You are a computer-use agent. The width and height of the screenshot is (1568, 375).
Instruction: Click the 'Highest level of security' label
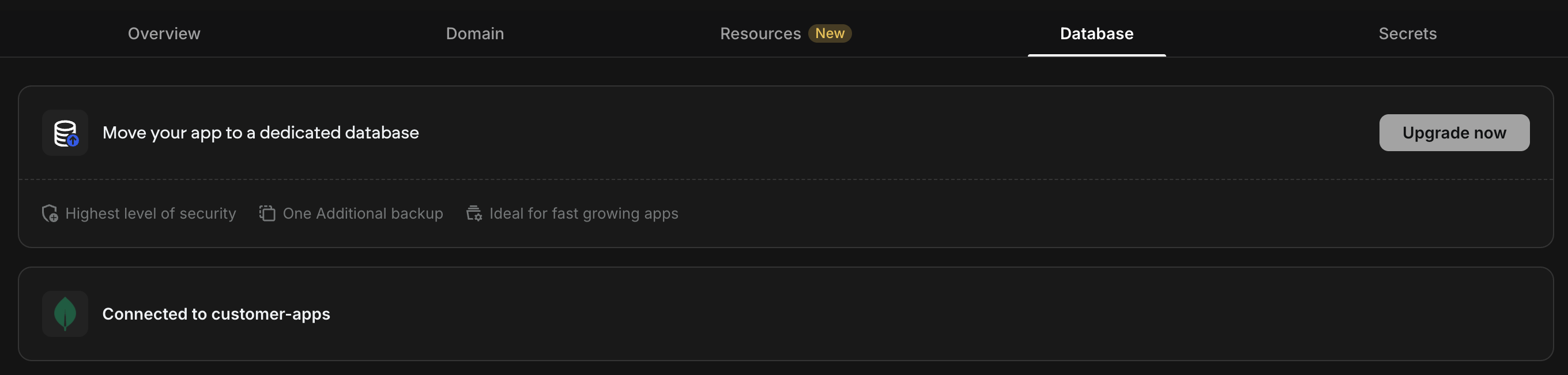pyautogui.click(x=150, y=213)
